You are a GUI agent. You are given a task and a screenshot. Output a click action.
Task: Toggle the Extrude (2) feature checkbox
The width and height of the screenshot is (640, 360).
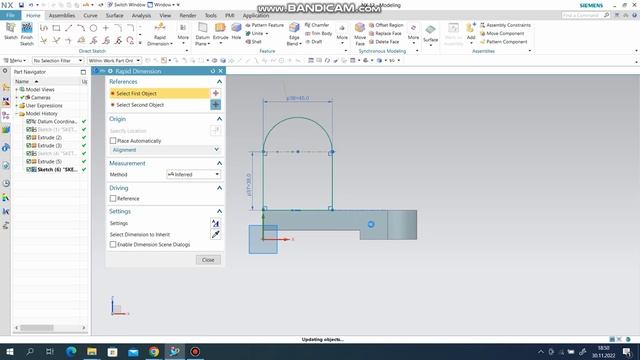pos(29,138)
